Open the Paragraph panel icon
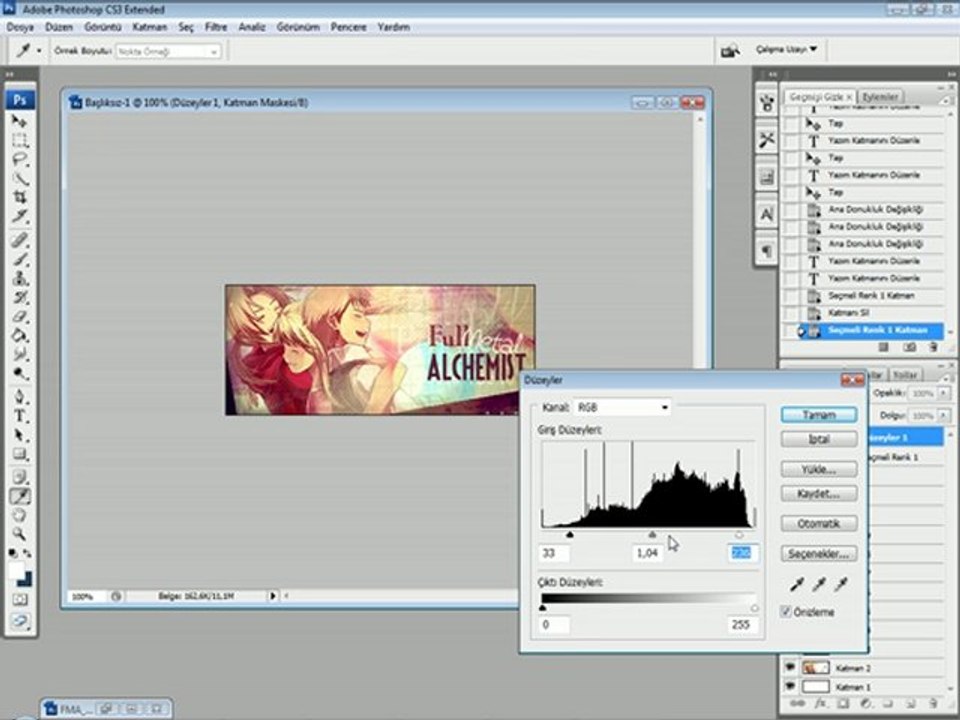The image size is (960, 720). click(767, 250)
